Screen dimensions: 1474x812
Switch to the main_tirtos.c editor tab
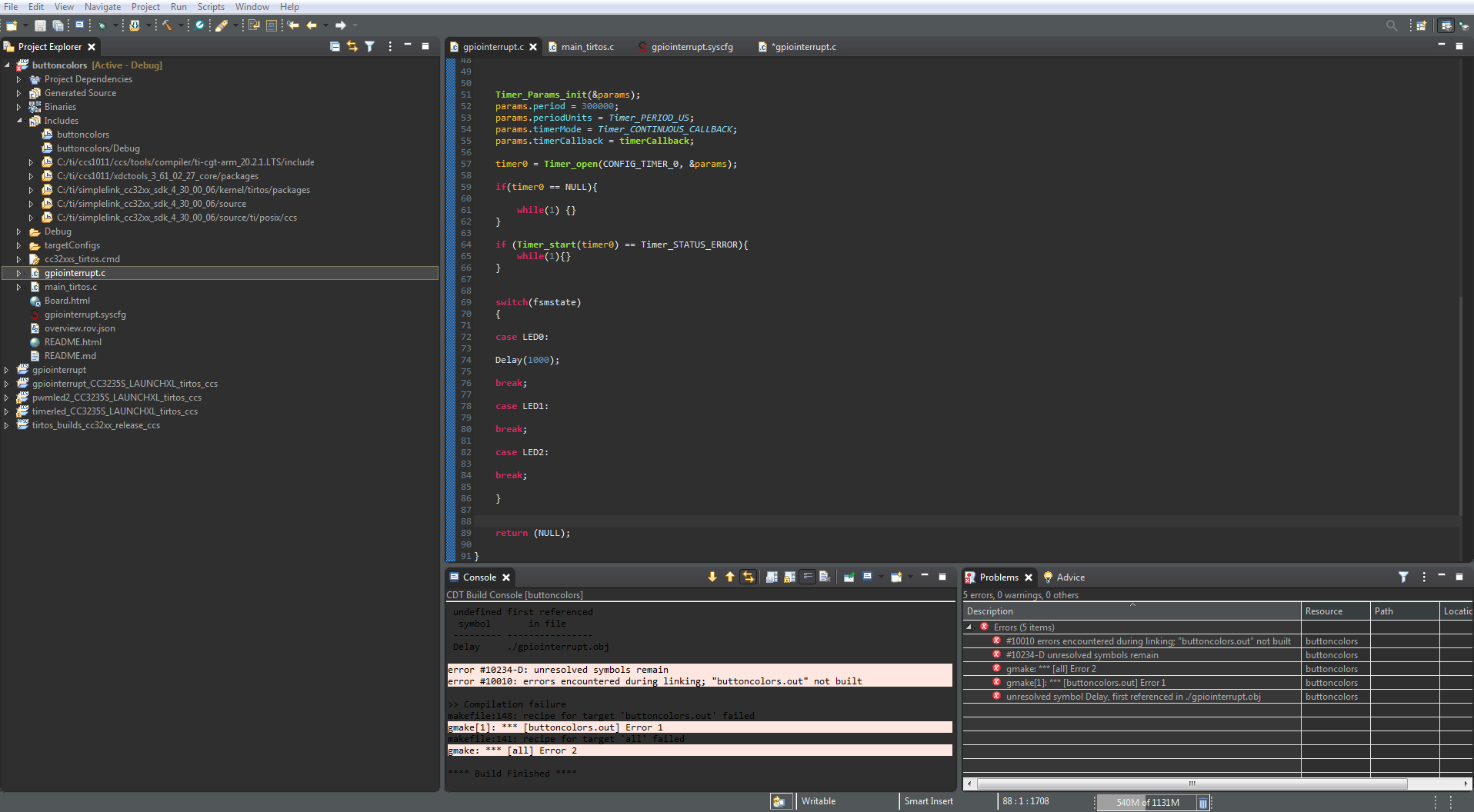pos(587,47)
